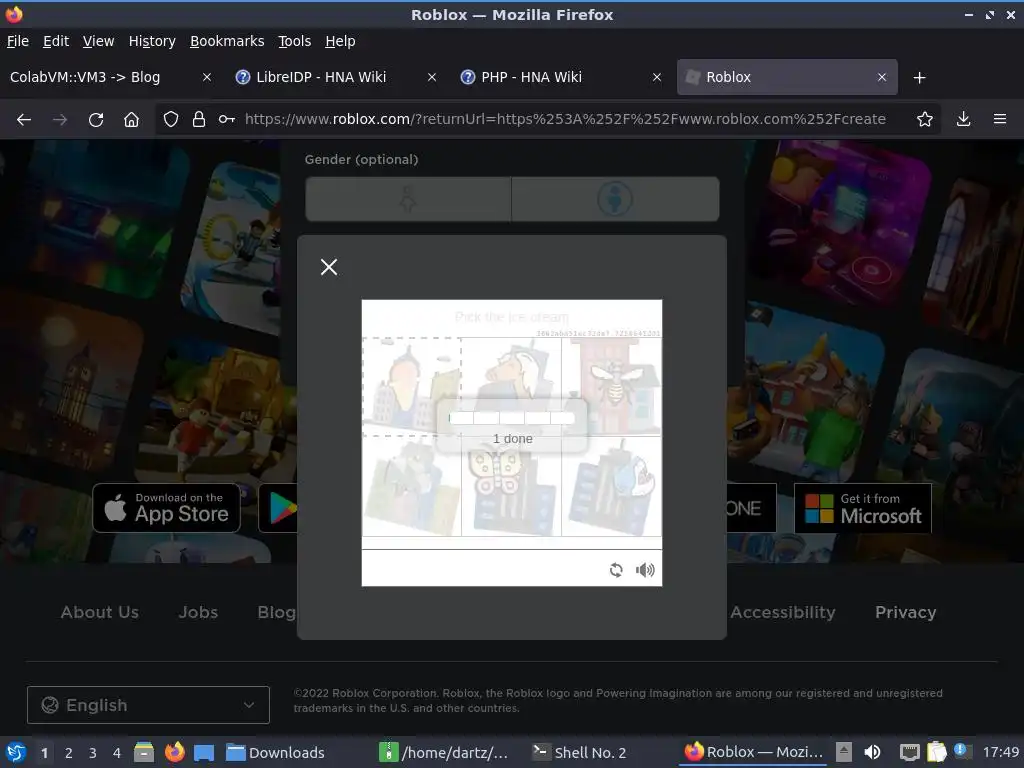Open the Blog footer link
Viewport: 1024px width, 768px height.
click(276, 612)
